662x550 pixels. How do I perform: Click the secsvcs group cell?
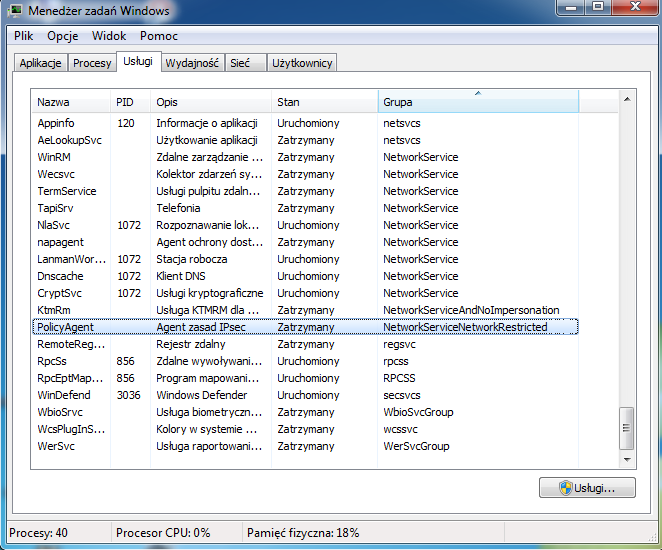[x=402, y=395]
